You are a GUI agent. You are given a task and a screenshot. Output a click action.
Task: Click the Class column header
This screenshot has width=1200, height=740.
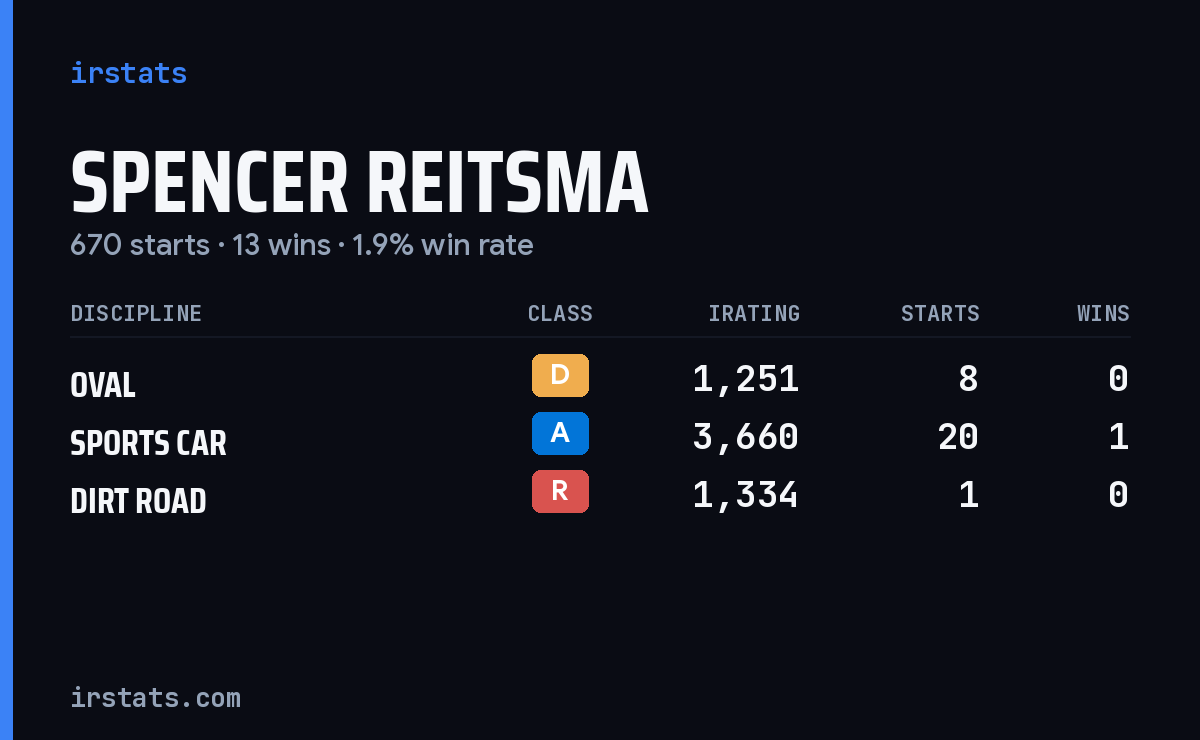[560, 314]
